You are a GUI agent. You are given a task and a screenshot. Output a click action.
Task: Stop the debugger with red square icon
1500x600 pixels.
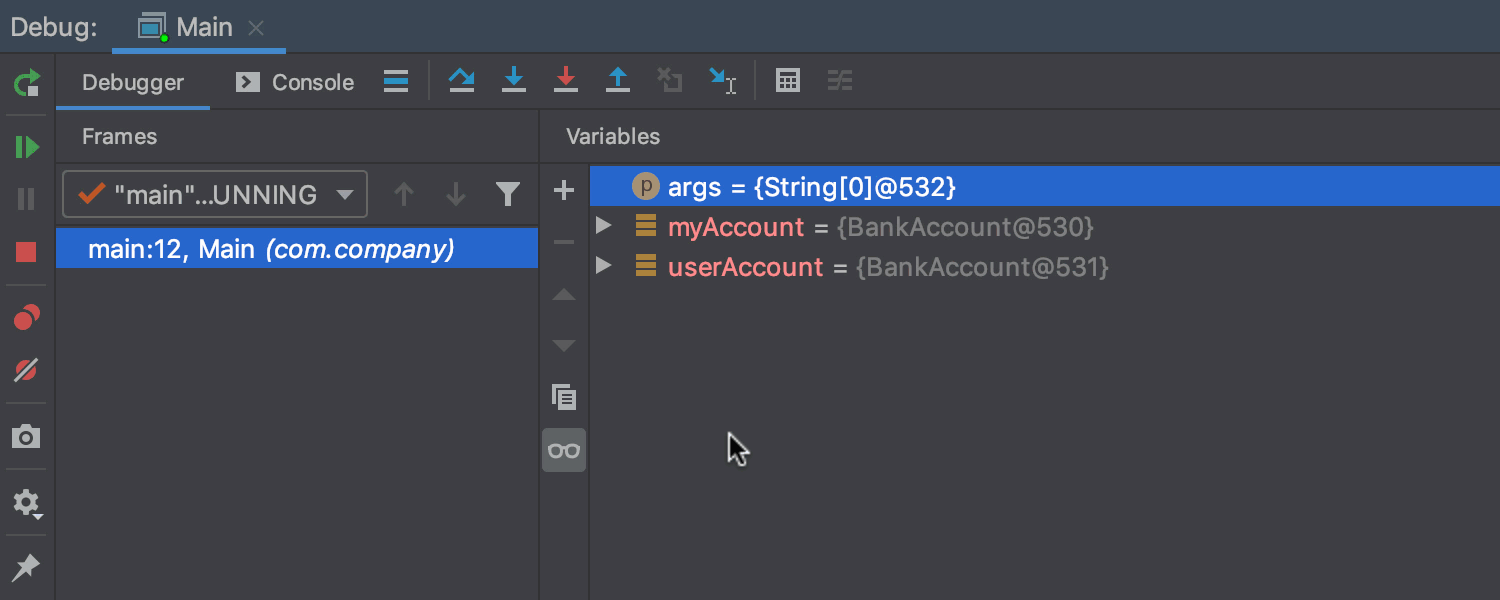27,251
